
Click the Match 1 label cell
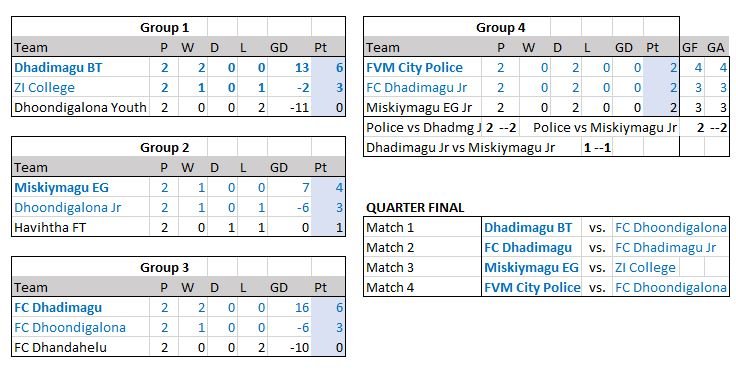pyautogui.click(x=390, y=228)
